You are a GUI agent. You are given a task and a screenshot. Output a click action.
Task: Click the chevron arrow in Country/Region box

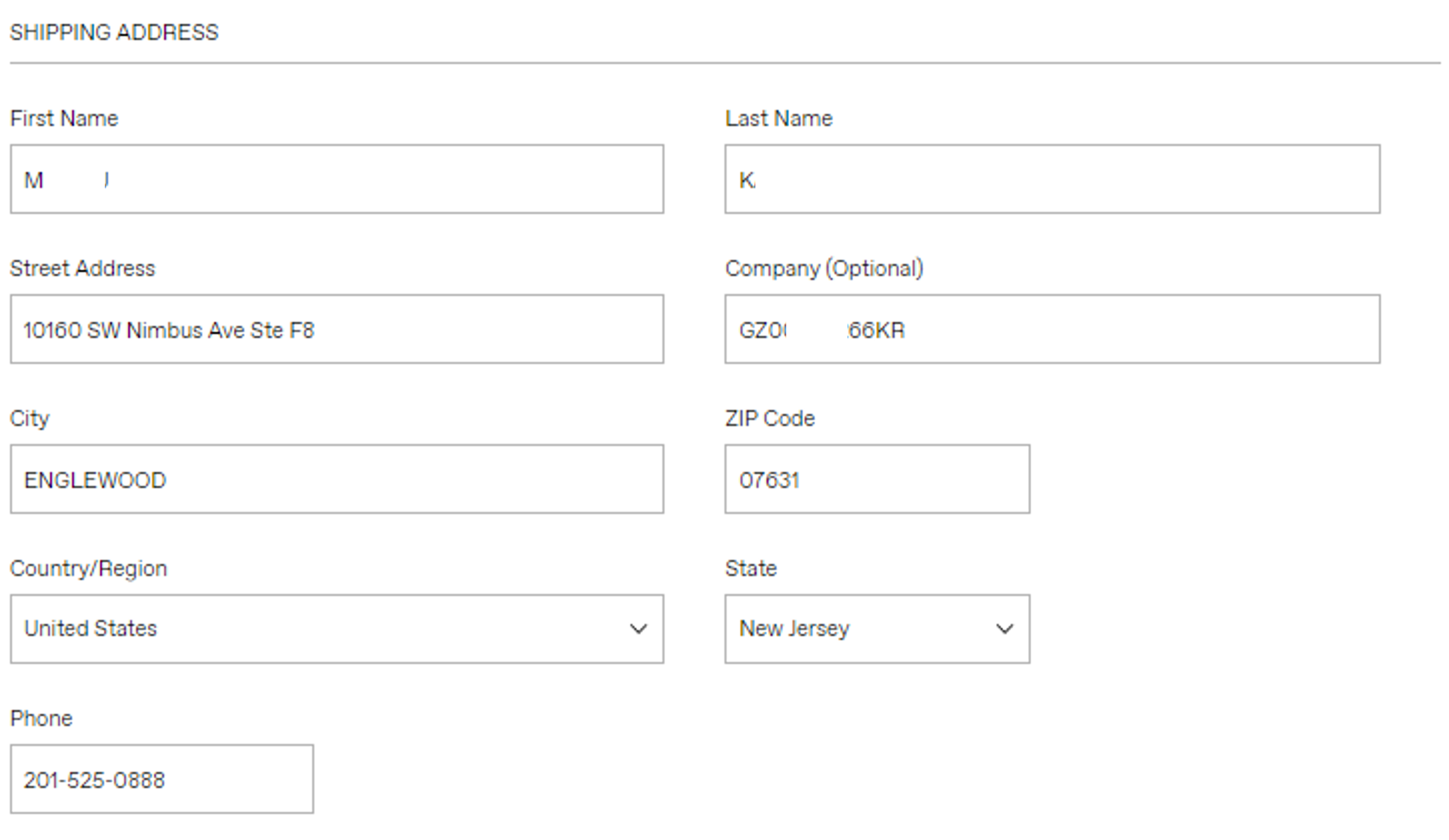coord(638,629)
